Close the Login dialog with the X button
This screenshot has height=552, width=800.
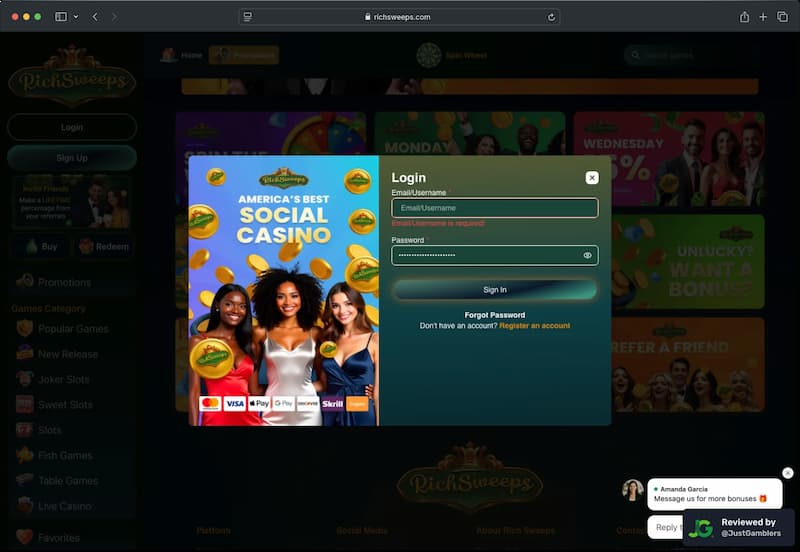pyautogui.click(x=591, y=178)
